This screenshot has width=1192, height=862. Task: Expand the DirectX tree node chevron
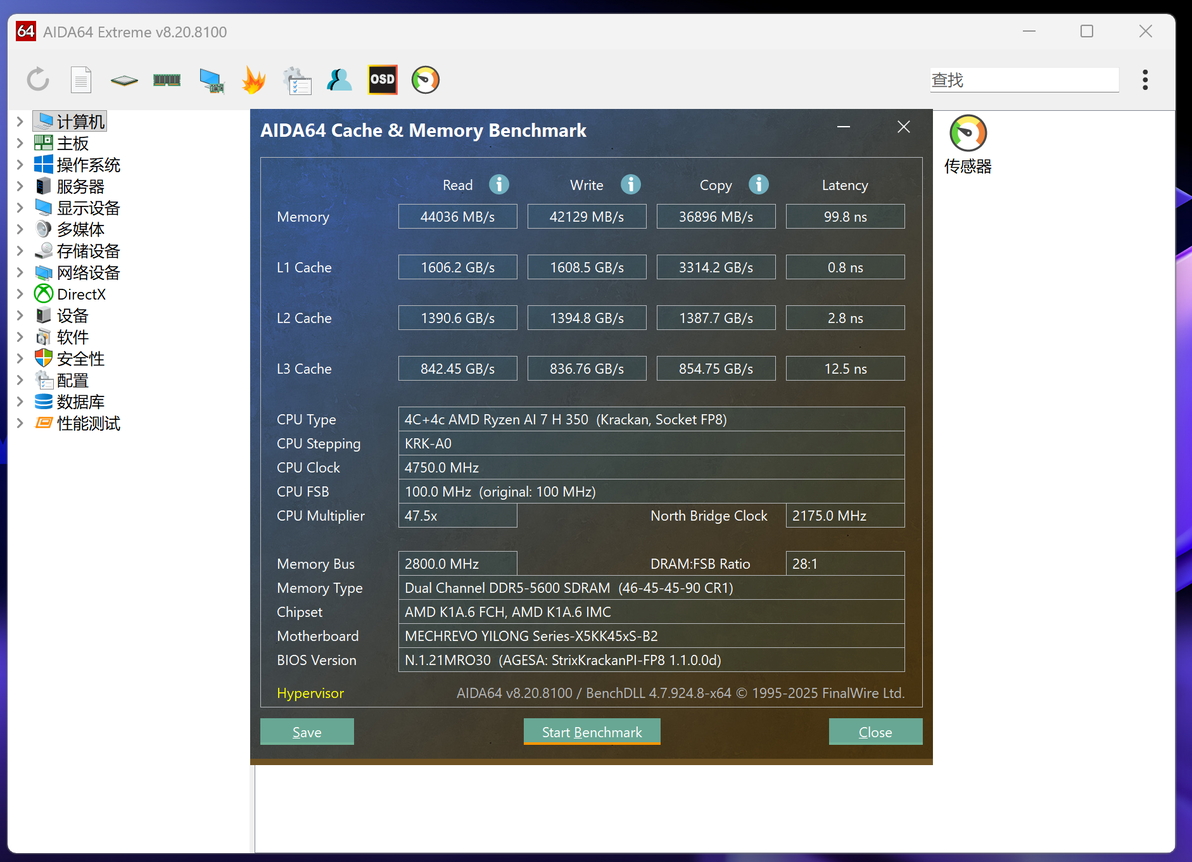coord(20,293)
